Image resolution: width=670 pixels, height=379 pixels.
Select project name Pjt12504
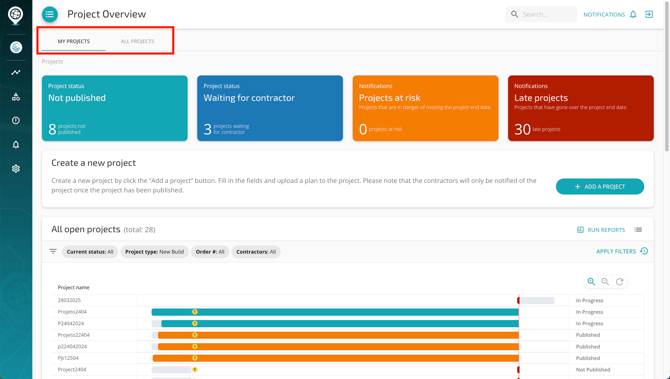click(x=68, y=358)
